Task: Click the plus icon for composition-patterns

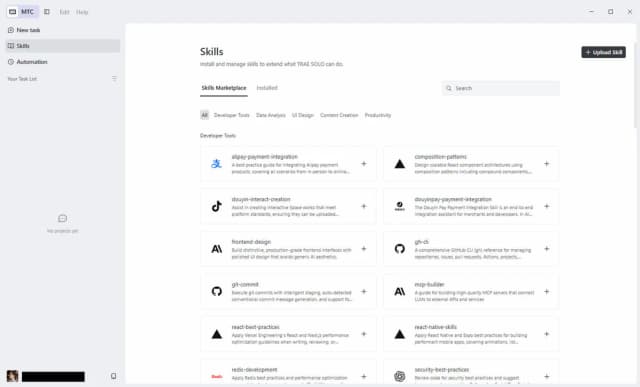Action: pos(547,164)
